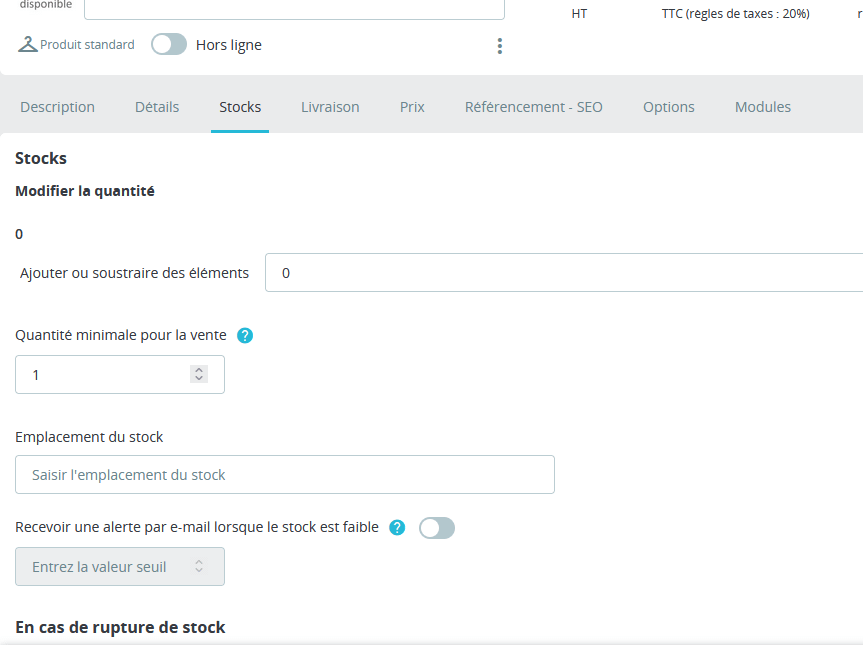
Task: Open the Détails tab
Action: [157, 107]
